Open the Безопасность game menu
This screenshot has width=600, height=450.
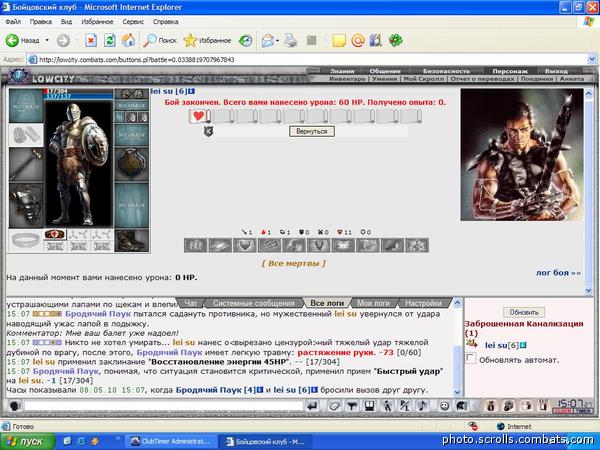tap(446, 71)
